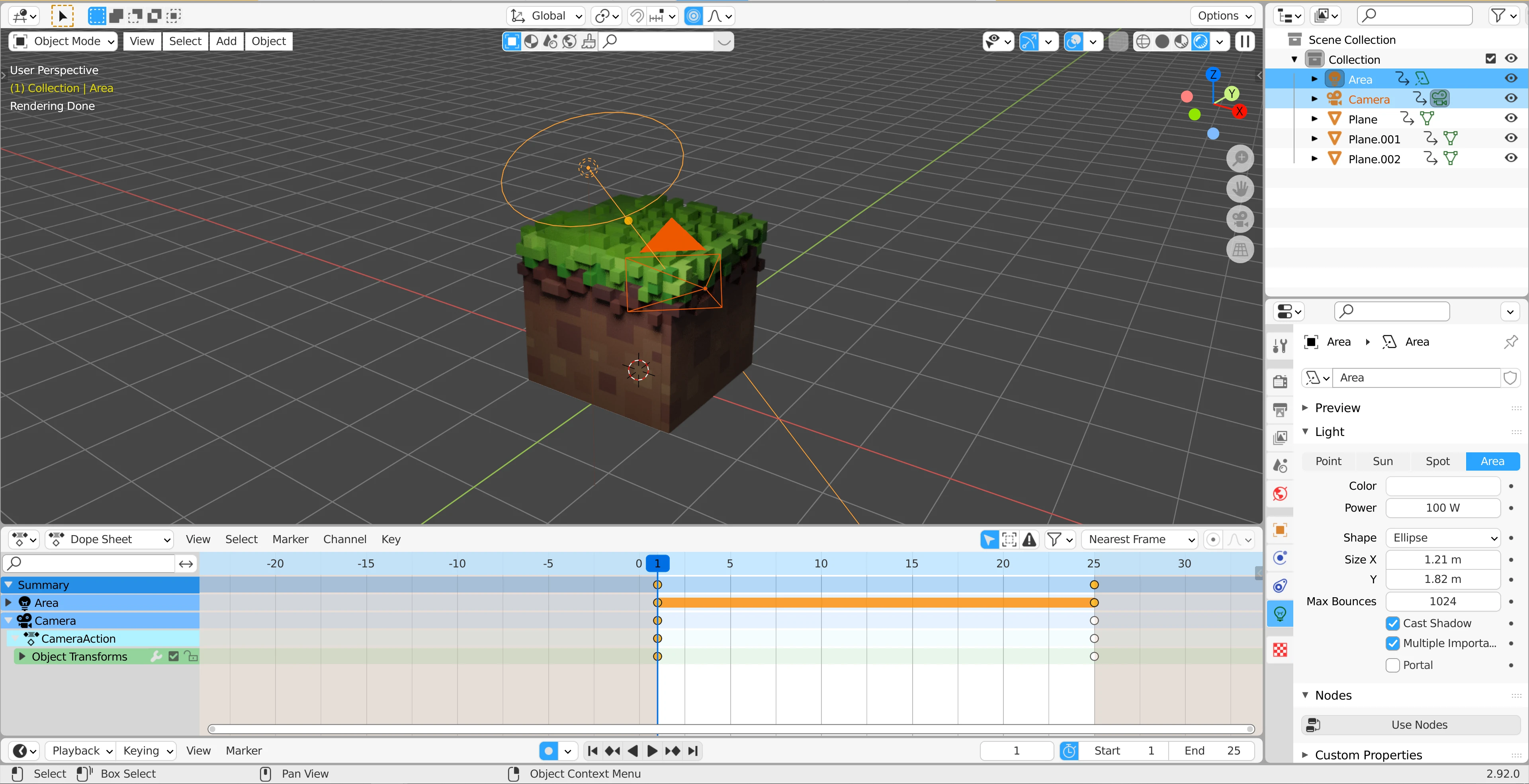Viewport: 1529px width, 784px height.
Task: Open the Output properties tab
Action: [1280, 409]
